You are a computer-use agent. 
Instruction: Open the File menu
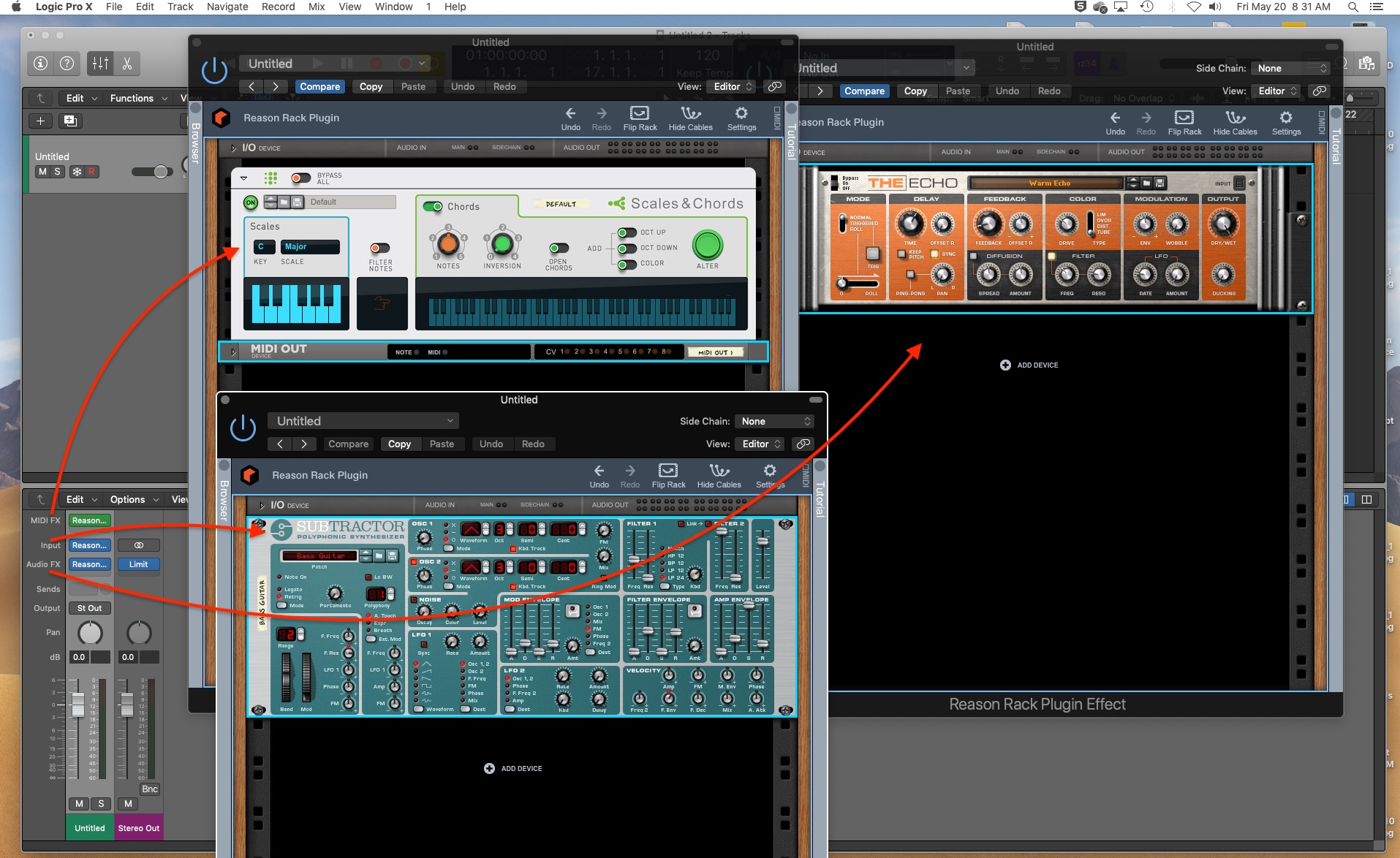pyautogui.click(x=114, y=7)
